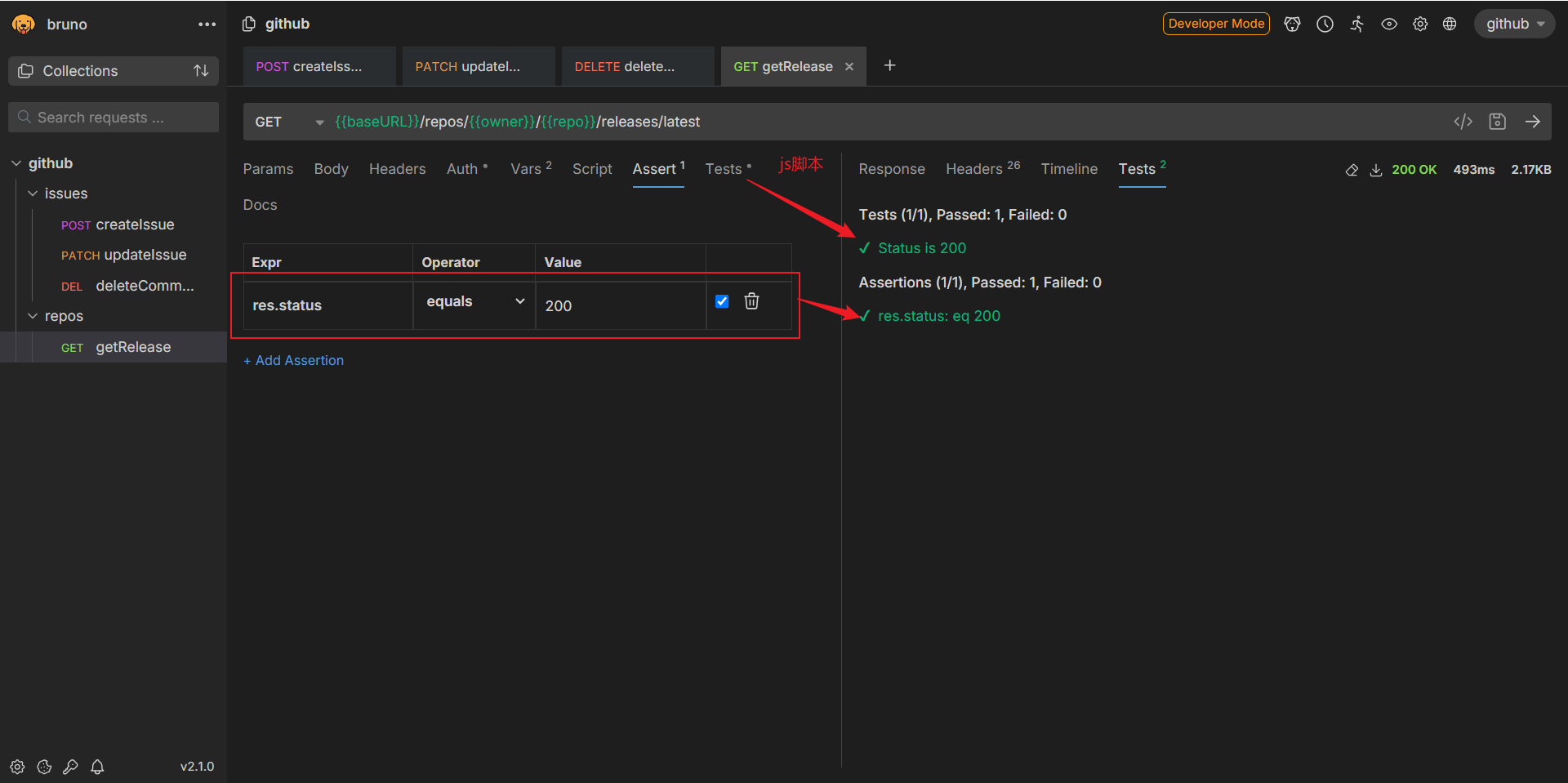Click the res.status expression cell
Image resolution: width=1568 pixels, height=783 pixels.
(x=328, y=305)
